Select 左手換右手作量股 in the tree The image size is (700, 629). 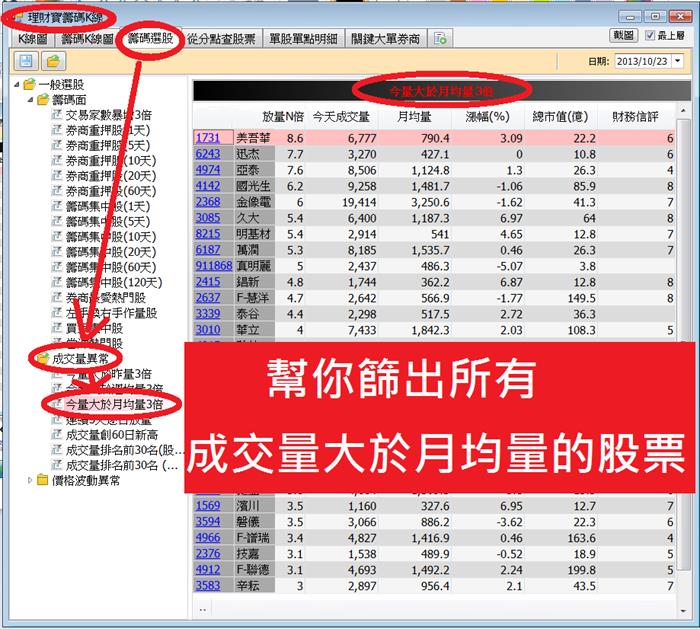coord(111,312)
